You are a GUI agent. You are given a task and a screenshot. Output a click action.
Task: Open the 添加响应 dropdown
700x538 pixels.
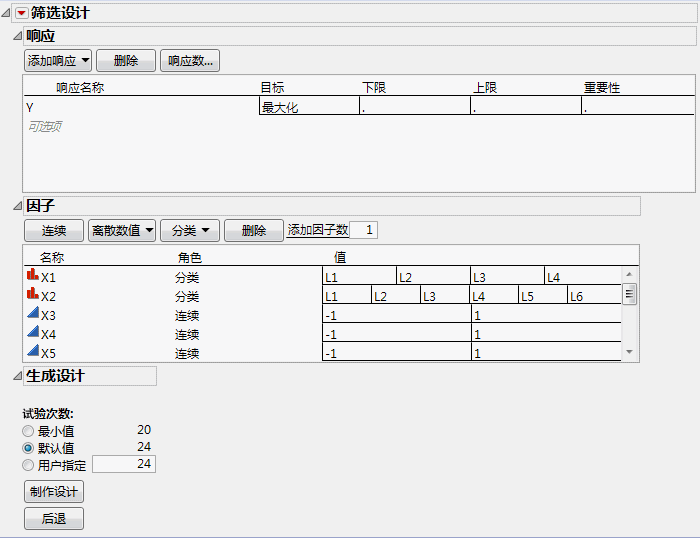[58, 61]
